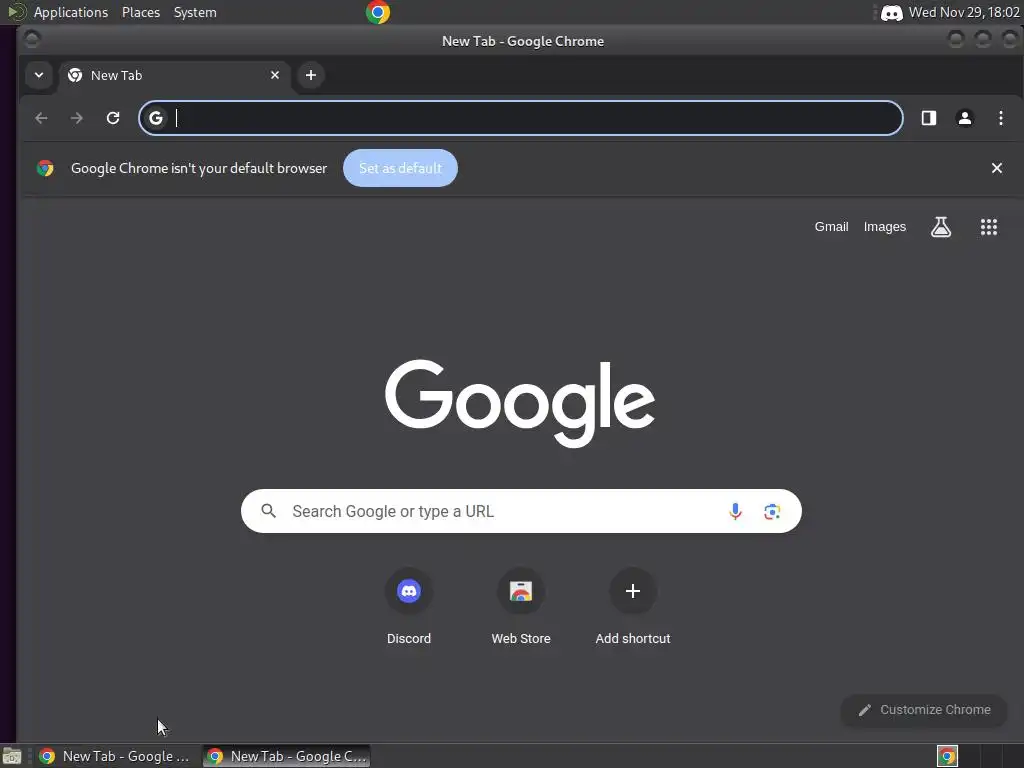Switch to second New Tab taskbar window
This screenshot has width=1024, height=768.
[x=287, y=756]
